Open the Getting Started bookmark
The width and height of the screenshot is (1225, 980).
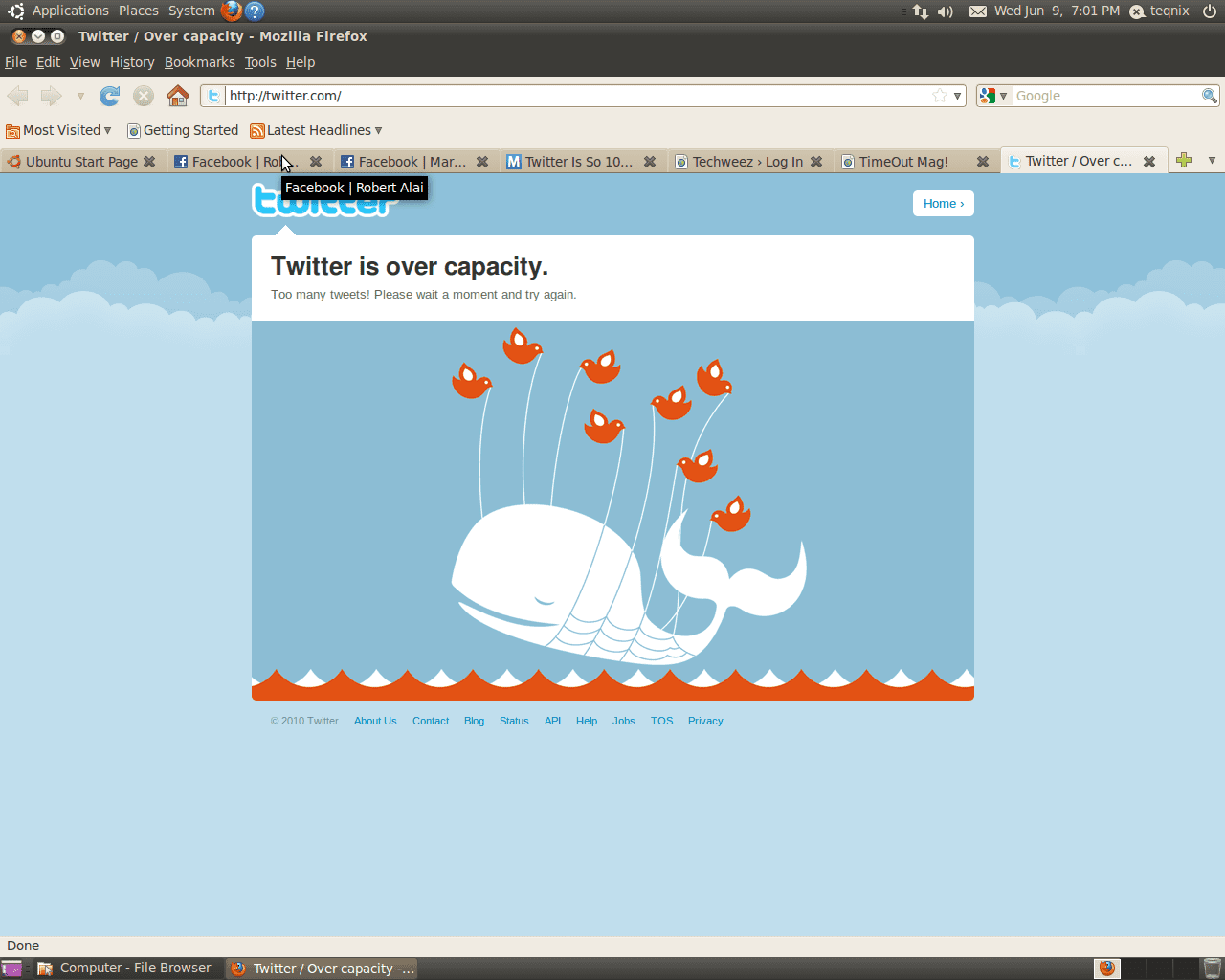pyautogui.click(x=183, y=130)
